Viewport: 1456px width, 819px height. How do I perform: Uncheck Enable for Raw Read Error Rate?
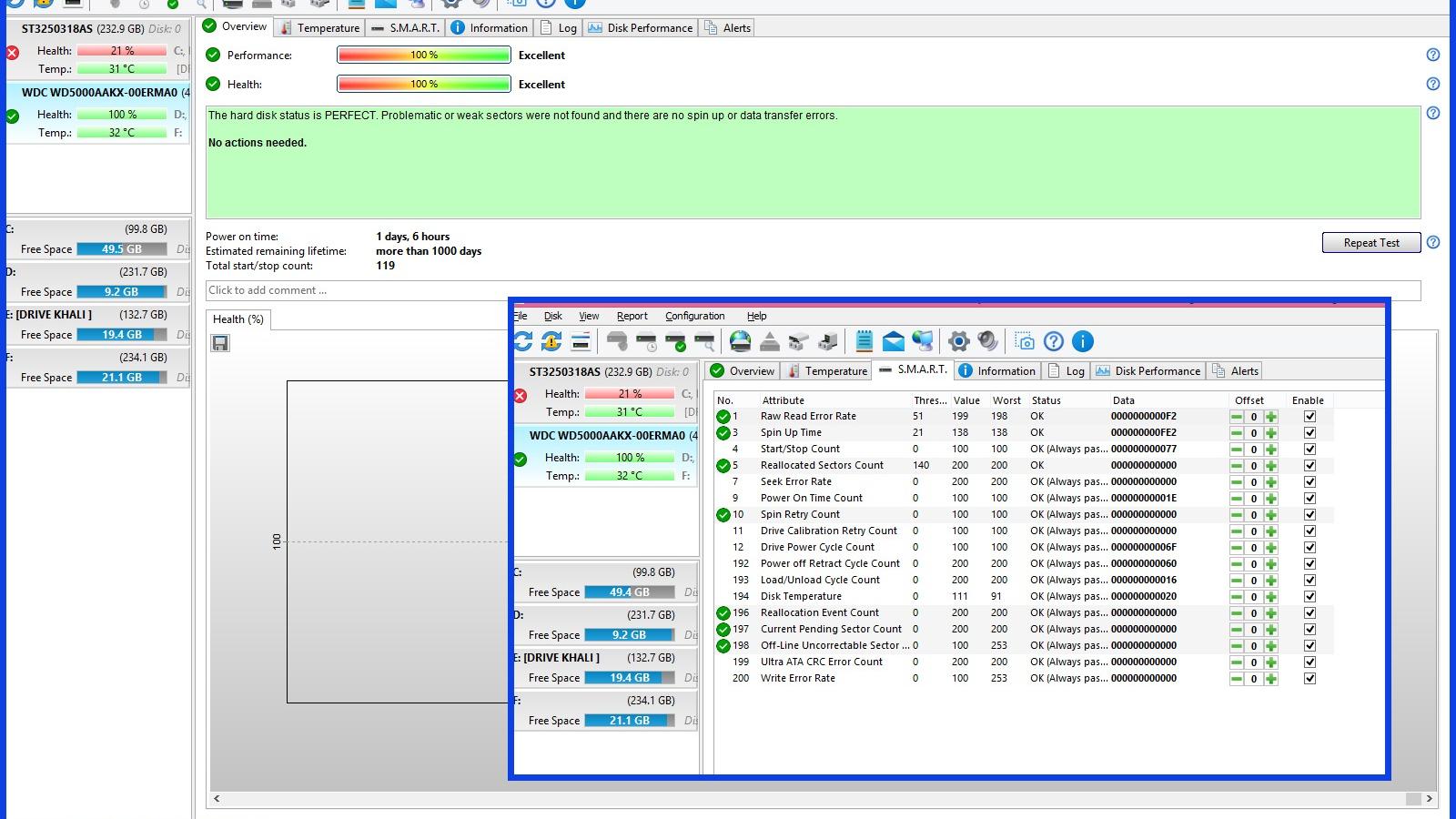[x=1309, y=417]
